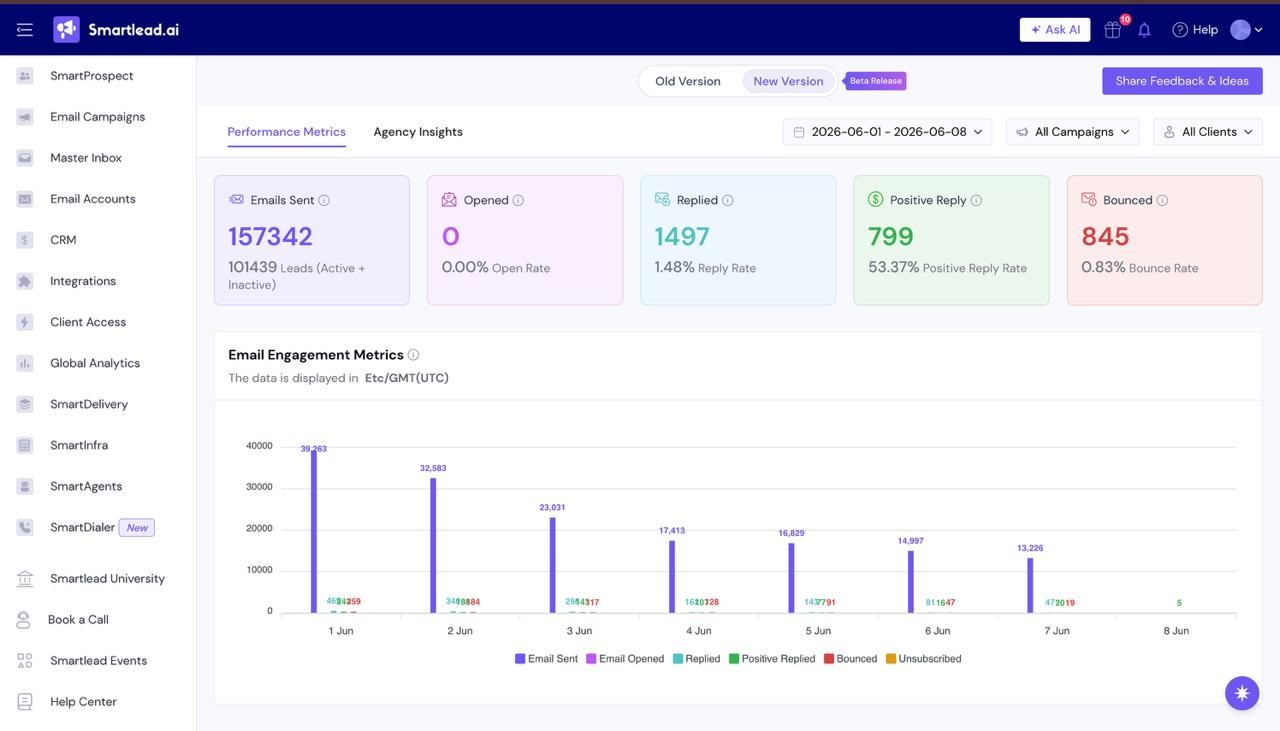The image size is (1280, 731).
Task: Open Email Campaigns in the sidebar
Action: pyautogui.click(x=98, y=117)
